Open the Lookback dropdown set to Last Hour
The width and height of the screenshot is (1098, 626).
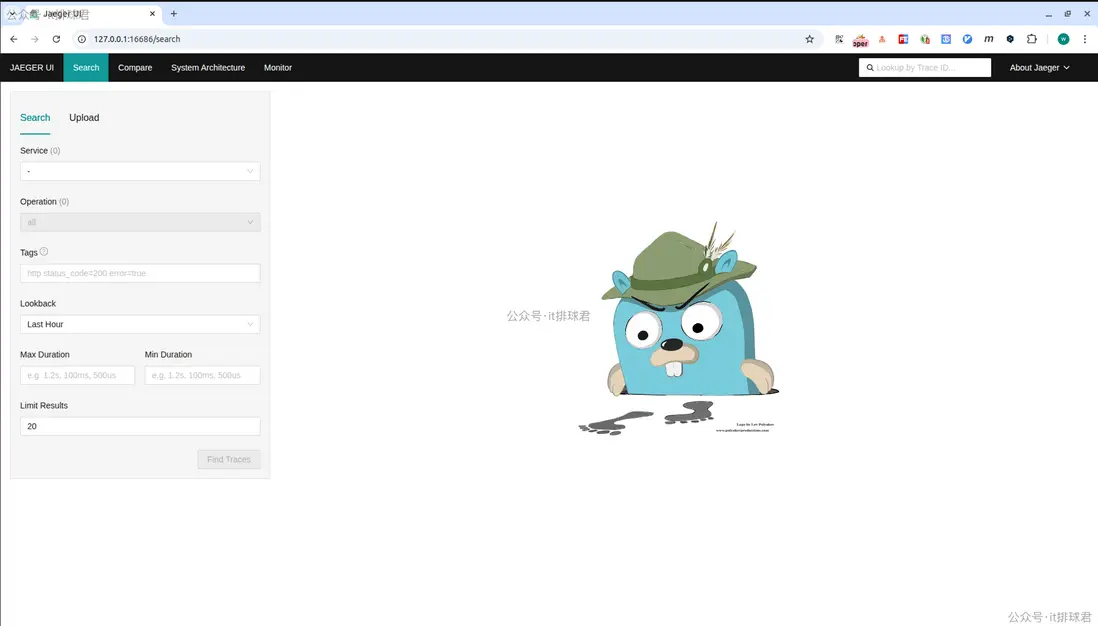pyautogui.click(x=140, y=324)
